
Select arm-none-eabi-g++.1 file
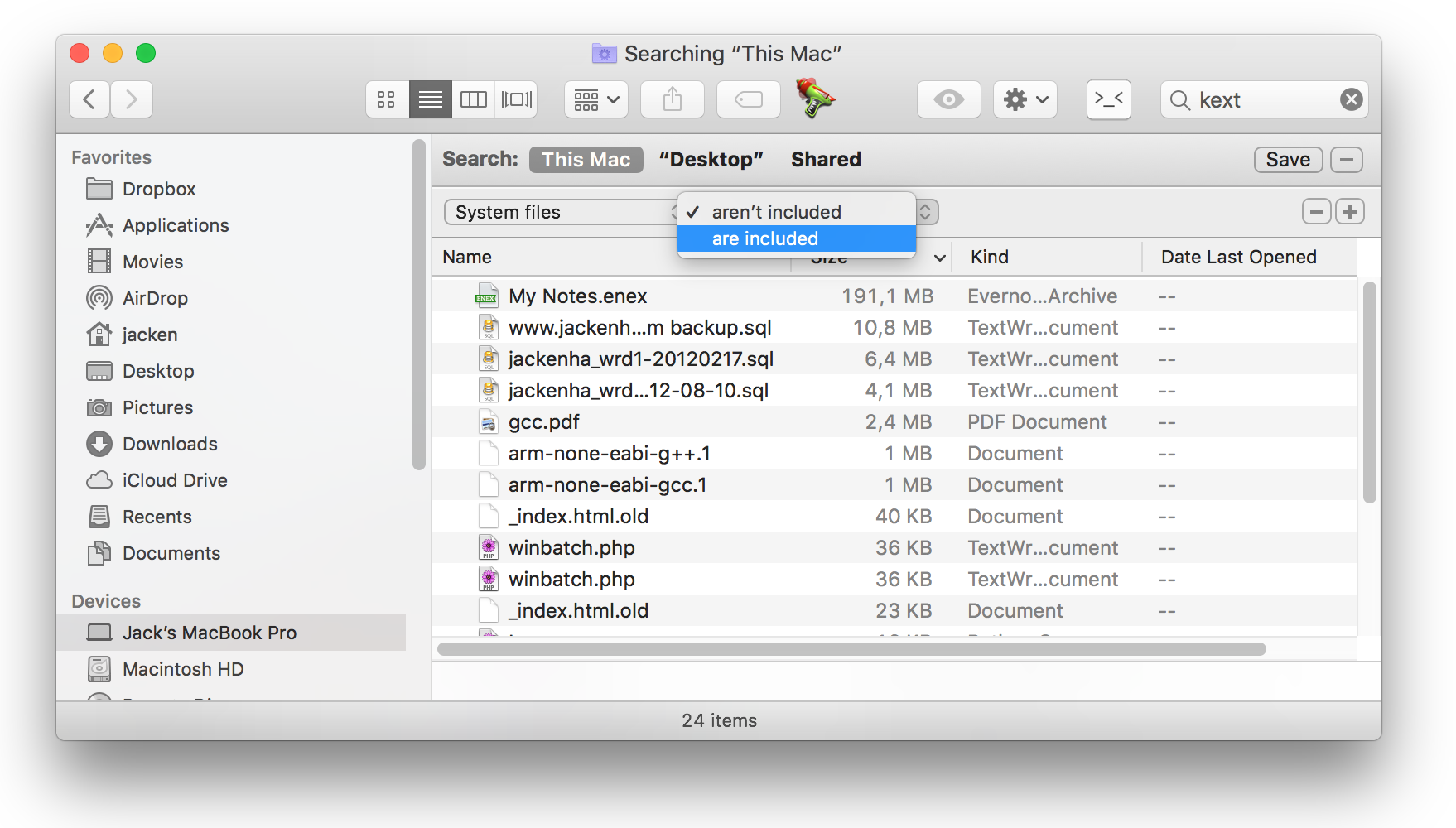click(894, 453)
